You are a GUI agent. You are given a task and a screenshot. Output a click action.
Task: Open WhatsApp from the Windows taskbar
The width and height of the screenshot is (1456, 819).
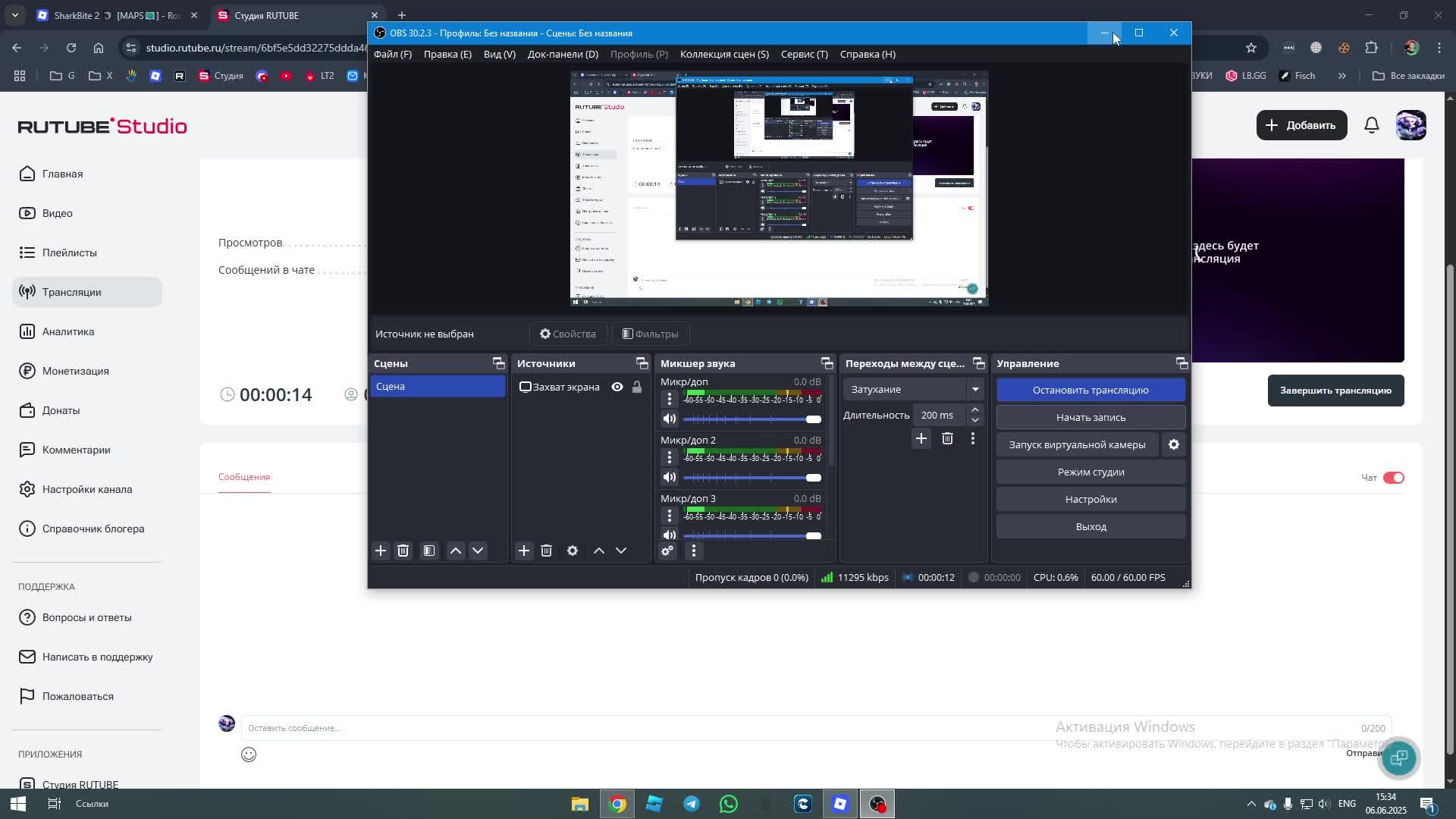tap(729, 804)
